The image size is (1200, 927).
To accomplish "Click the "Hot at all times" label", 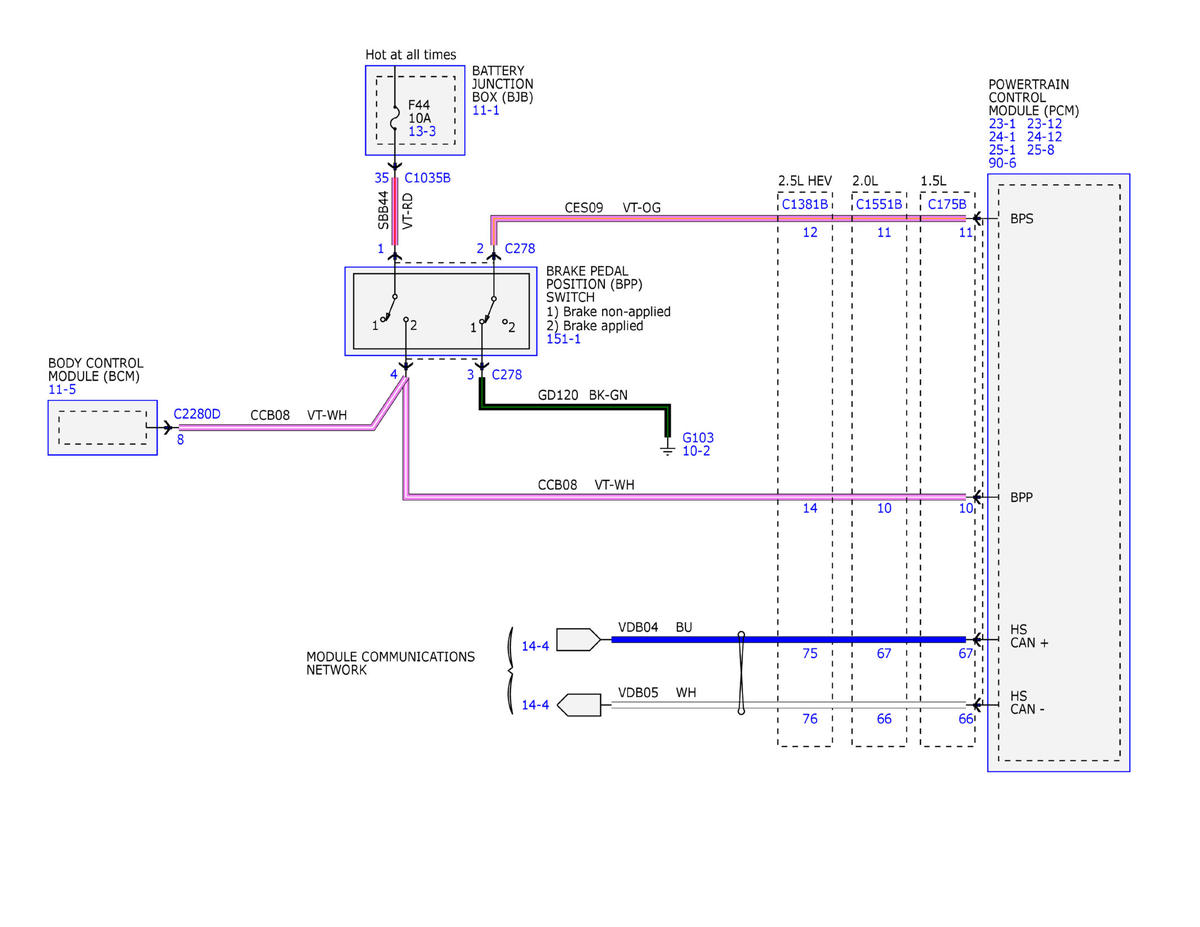I will 411,54.
